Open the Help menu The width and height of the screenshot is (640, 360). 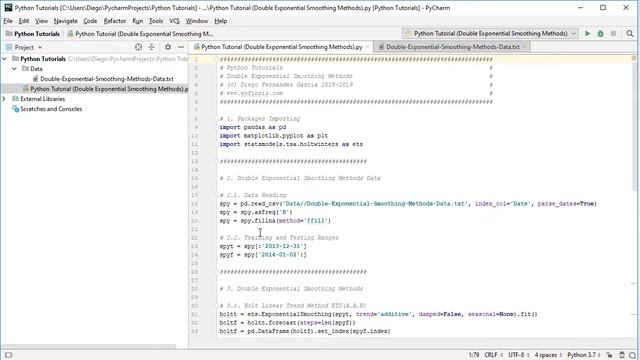[x=220, y=21]
